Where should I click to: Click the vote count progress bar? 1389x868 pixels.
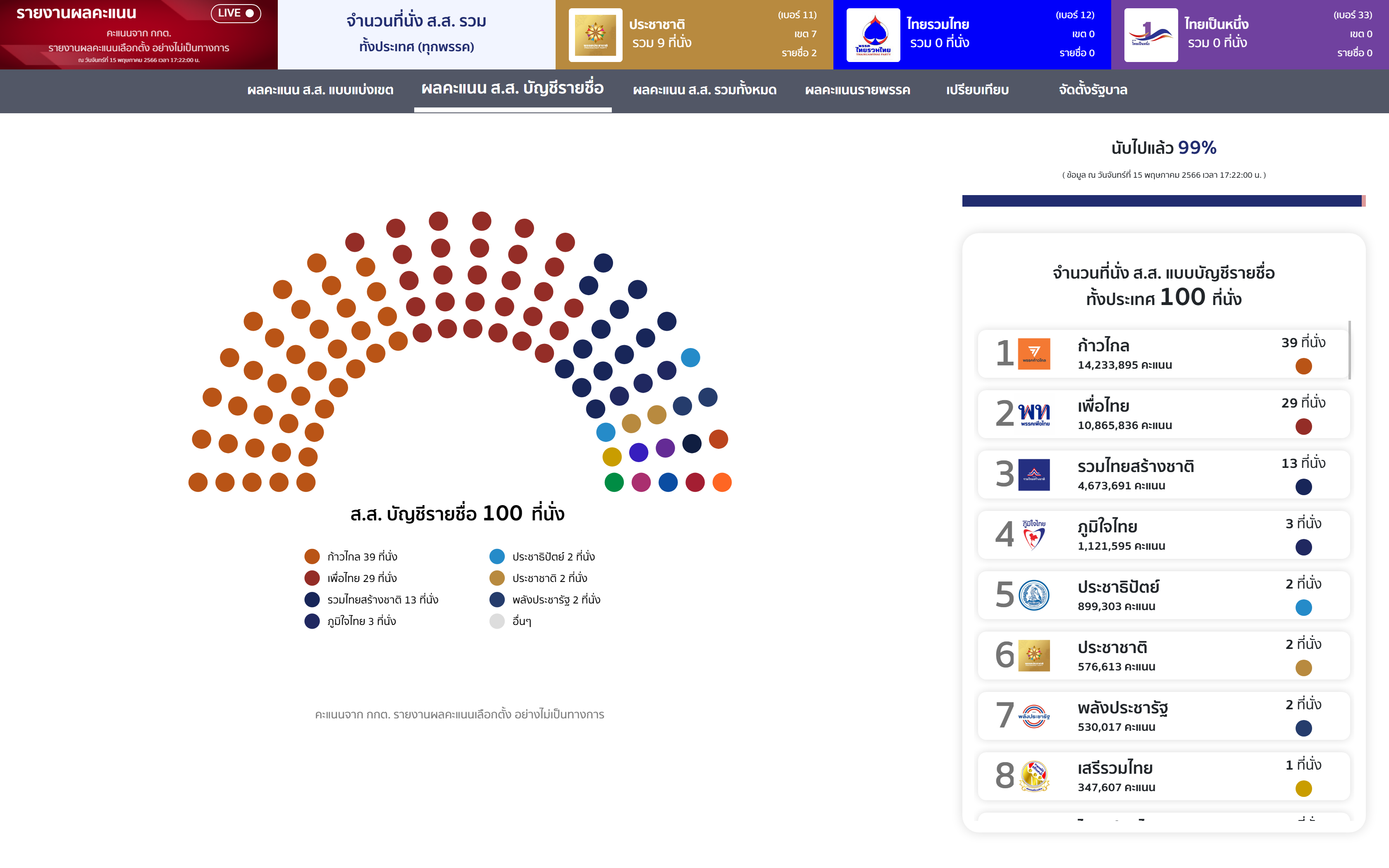[1163, 201]
